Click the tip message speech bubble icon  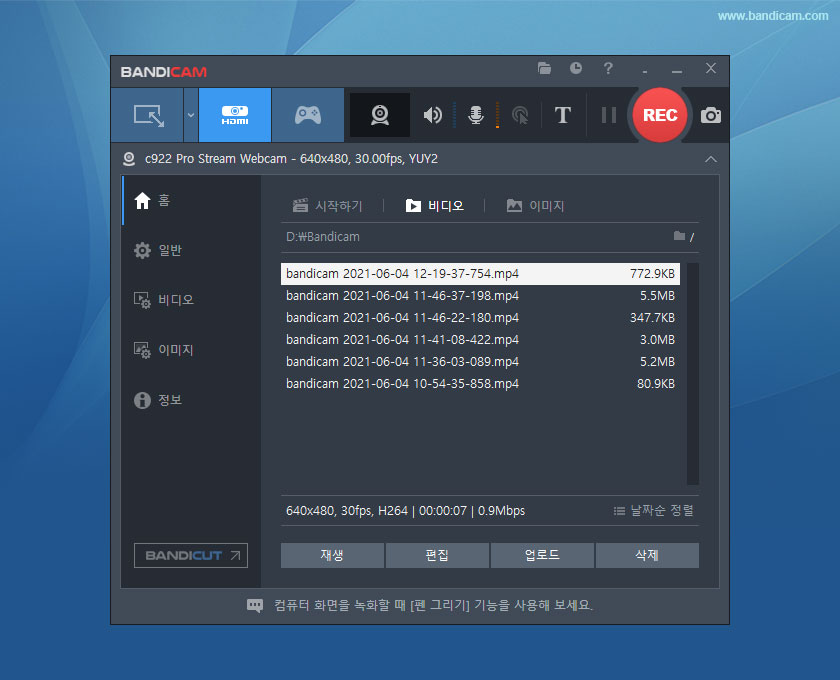pos(255,606)
